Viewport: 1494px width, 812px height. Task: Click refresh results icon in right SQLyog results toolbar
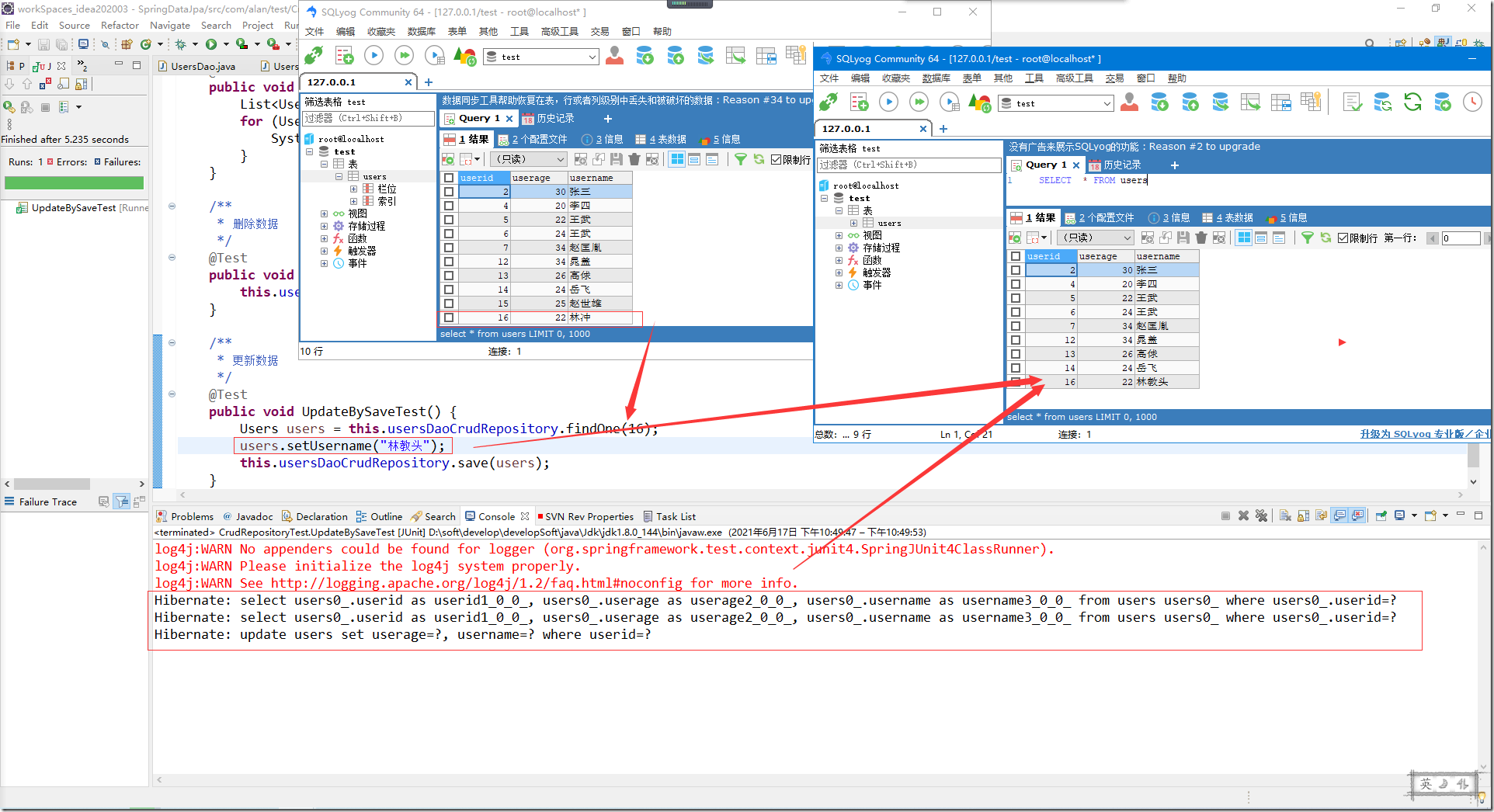click(1325, 238)
